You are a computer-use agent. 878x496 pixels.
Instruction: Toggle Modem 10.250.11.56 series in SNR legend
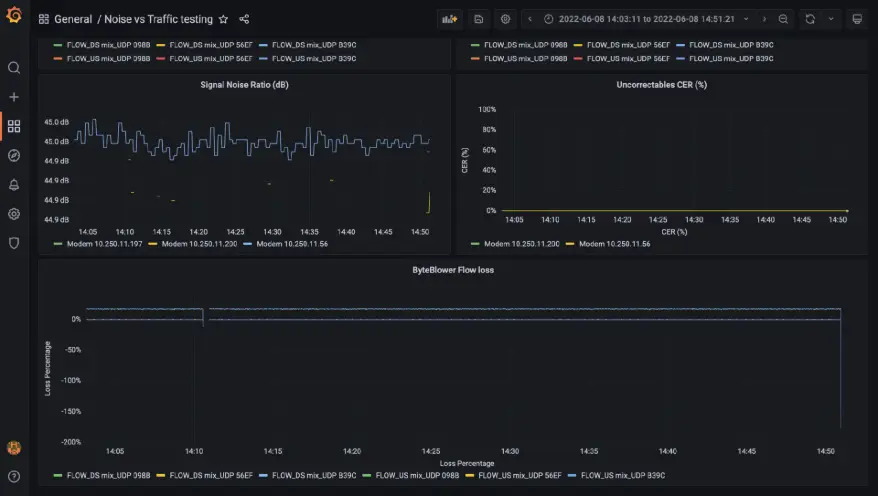tap(292, 244)
